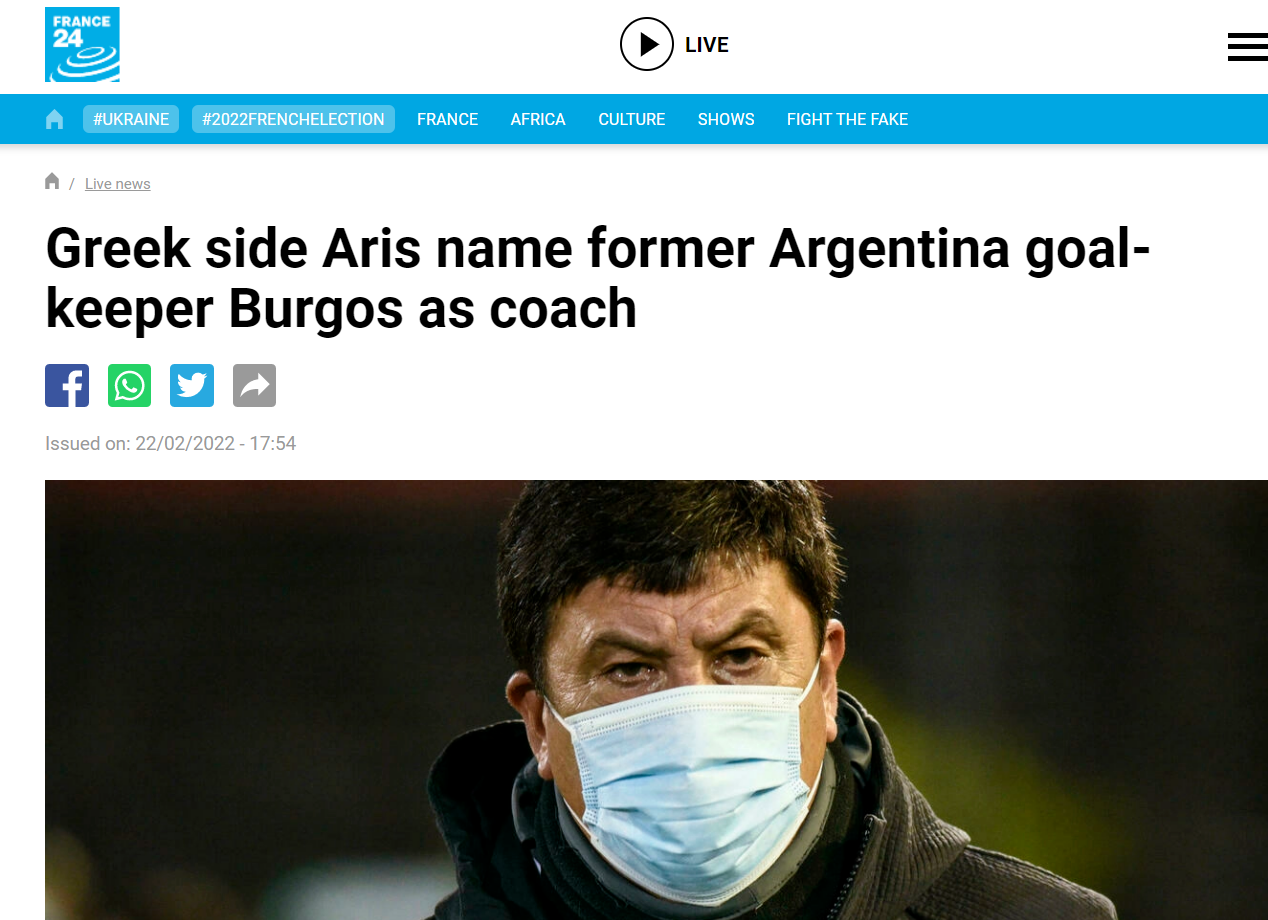The width and height of the screenshot is (1268, 920).
Task: Open the SHOWS section
Action: pyautogui.click(x=726, y=119)
